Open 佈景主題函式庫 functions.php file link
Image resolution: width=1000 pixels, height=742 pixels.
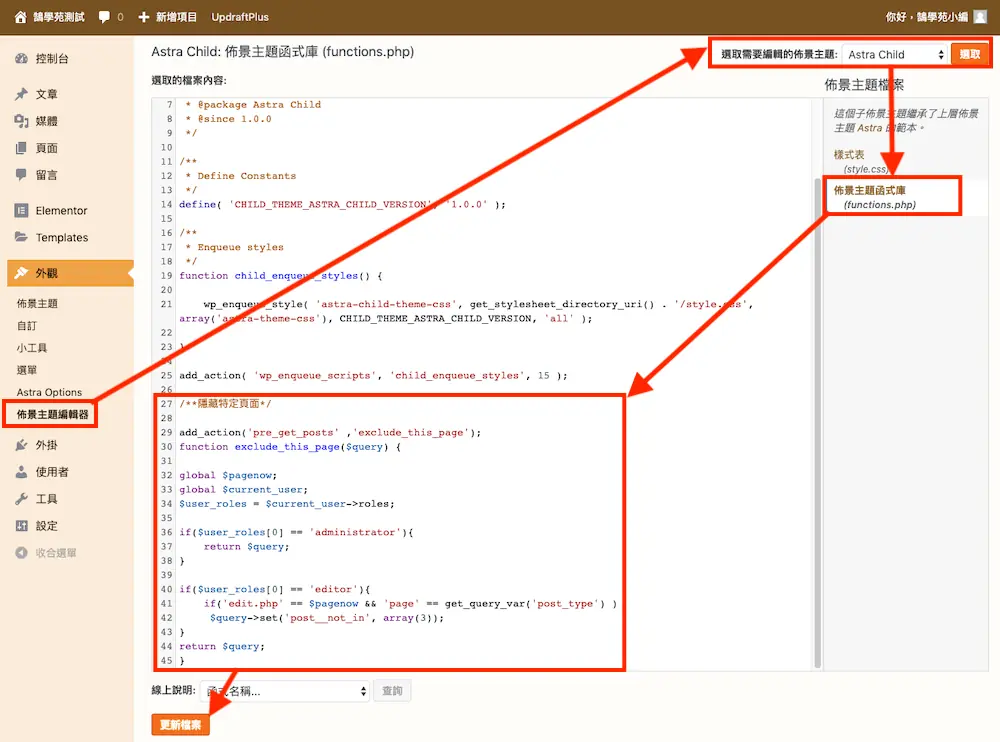pos(875,197)
